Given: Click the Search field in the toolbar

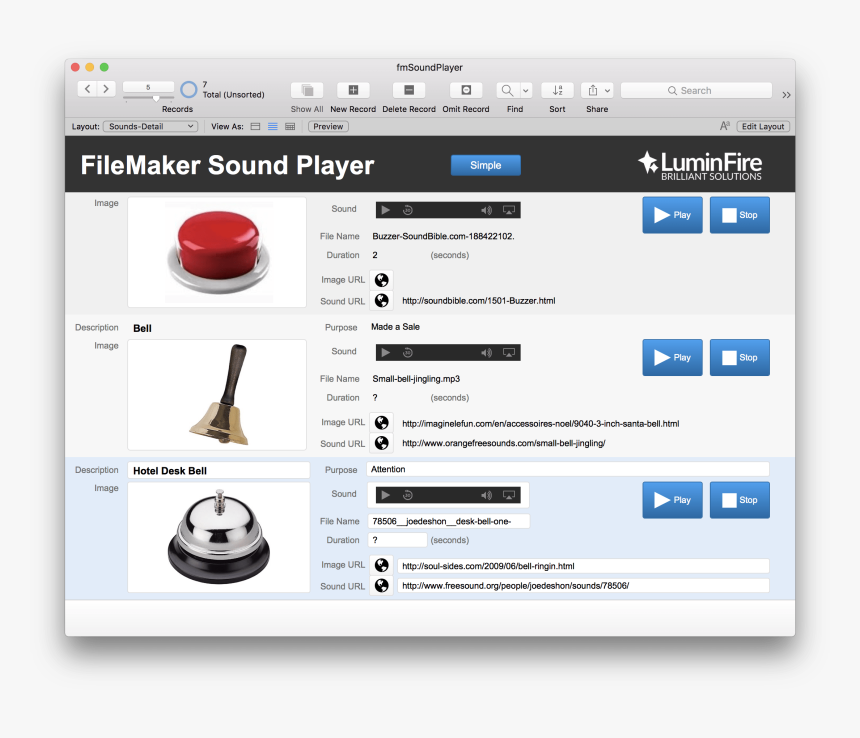Looking at the screenshot, I should click(696, 90).
